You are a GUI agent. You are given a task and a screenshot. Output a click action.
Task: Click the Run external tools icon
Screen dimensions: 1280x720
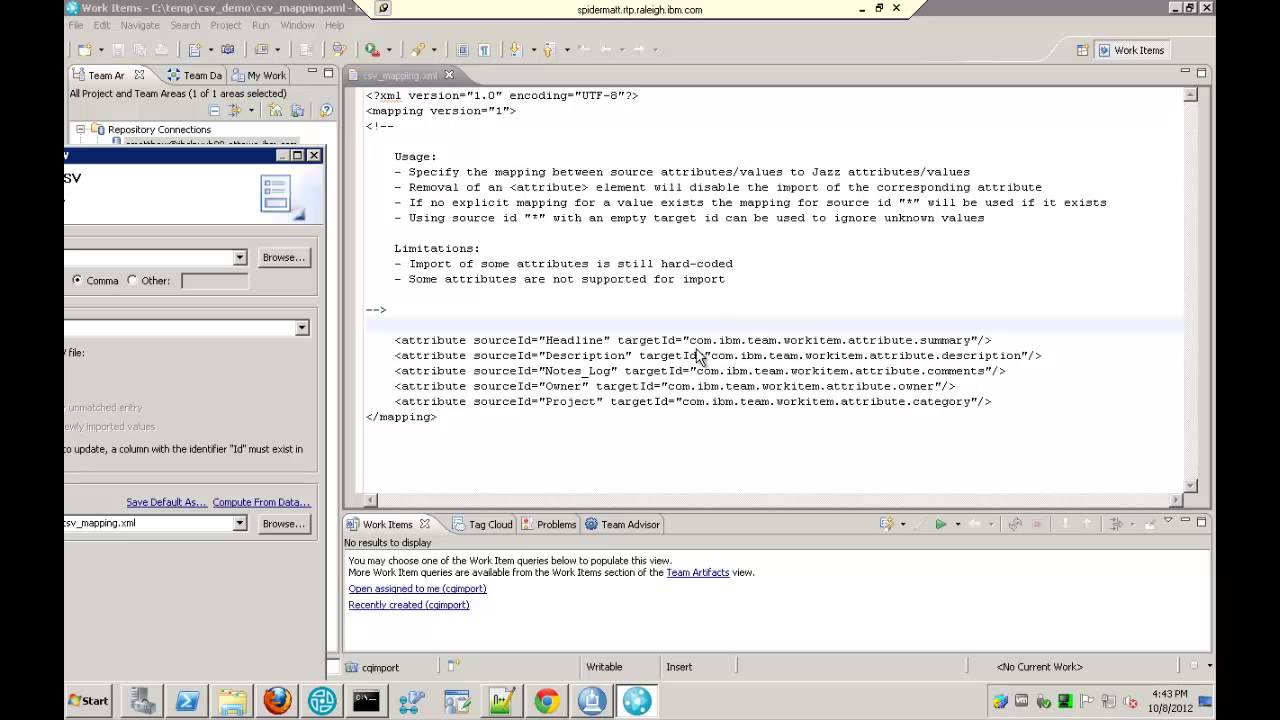pos(372,50)
